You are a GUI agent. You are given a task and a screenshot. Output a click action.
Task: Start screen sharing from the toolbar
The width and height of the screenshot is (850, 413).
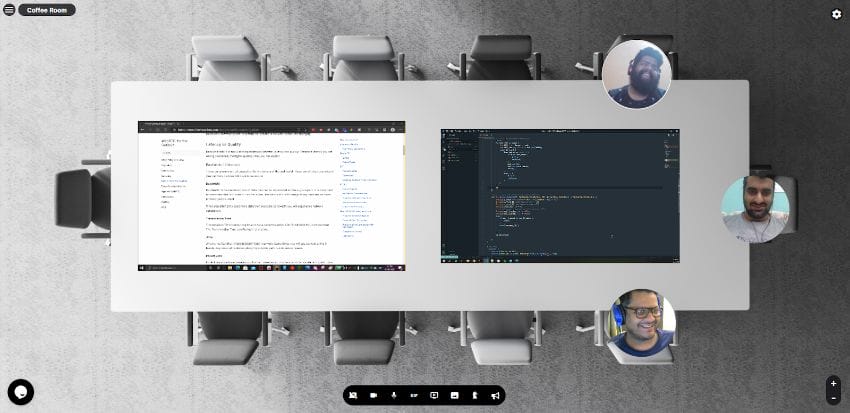(434, 396)
